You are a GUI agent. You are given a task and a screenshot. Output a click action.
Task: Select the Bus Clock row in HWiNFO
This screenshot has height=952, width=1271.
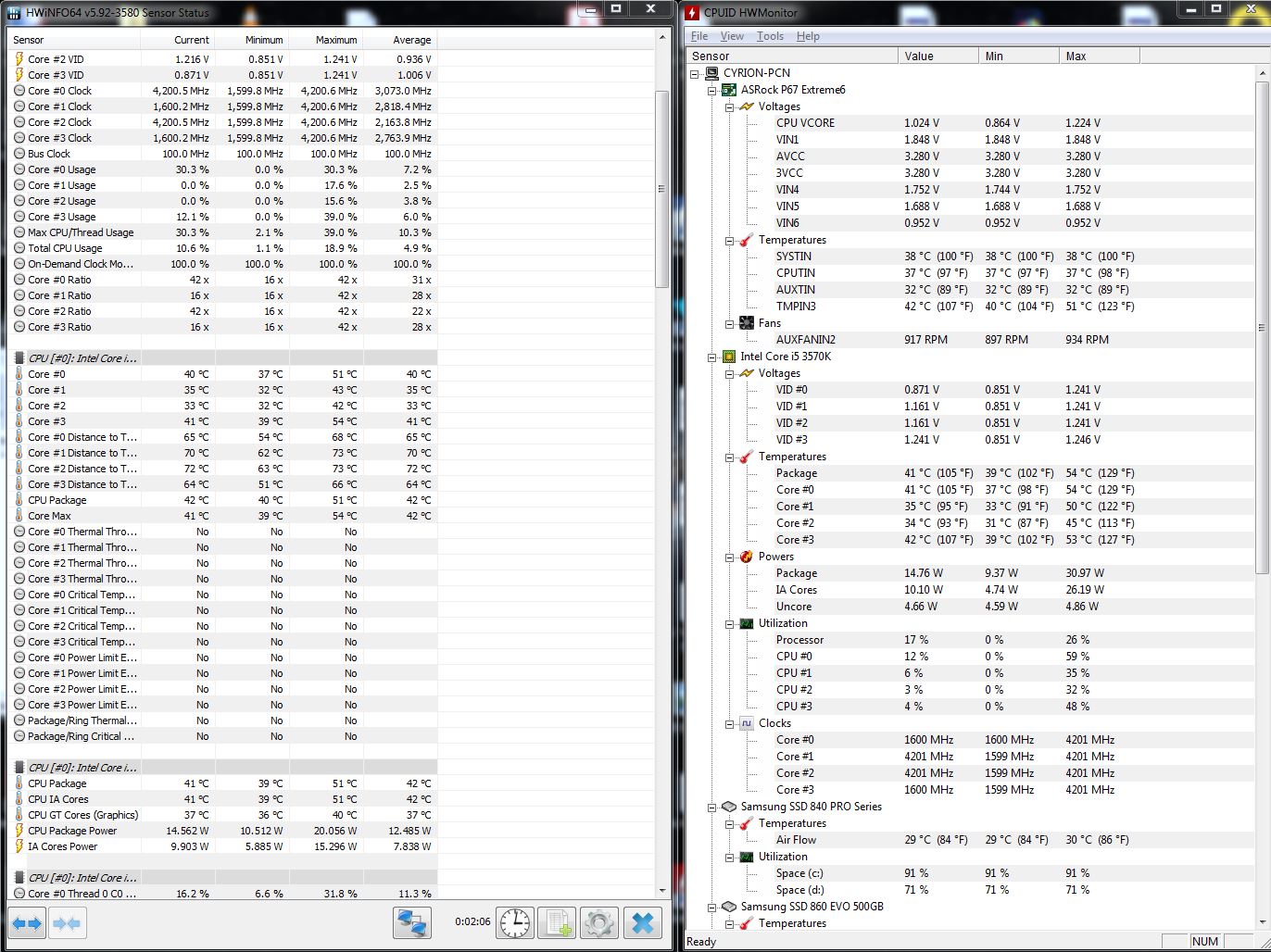pyautogui.click(x=222, y=154)
